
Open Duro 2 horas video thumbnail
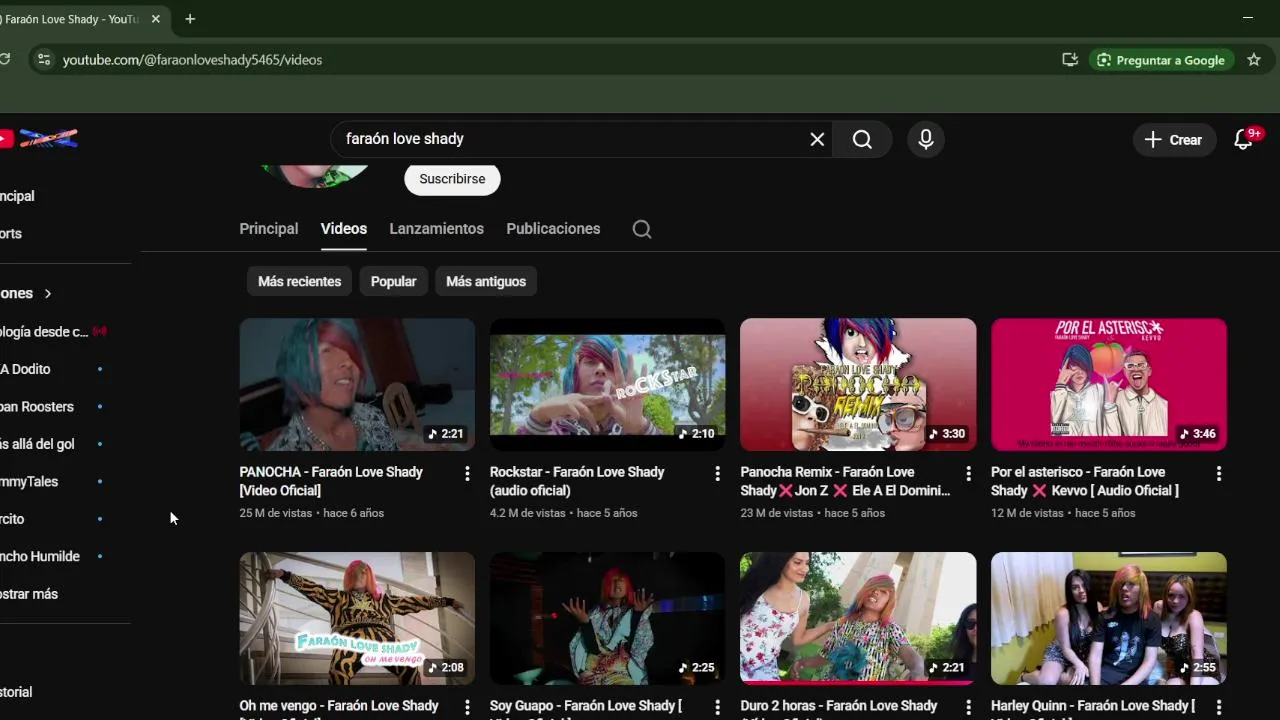[858, 618]
